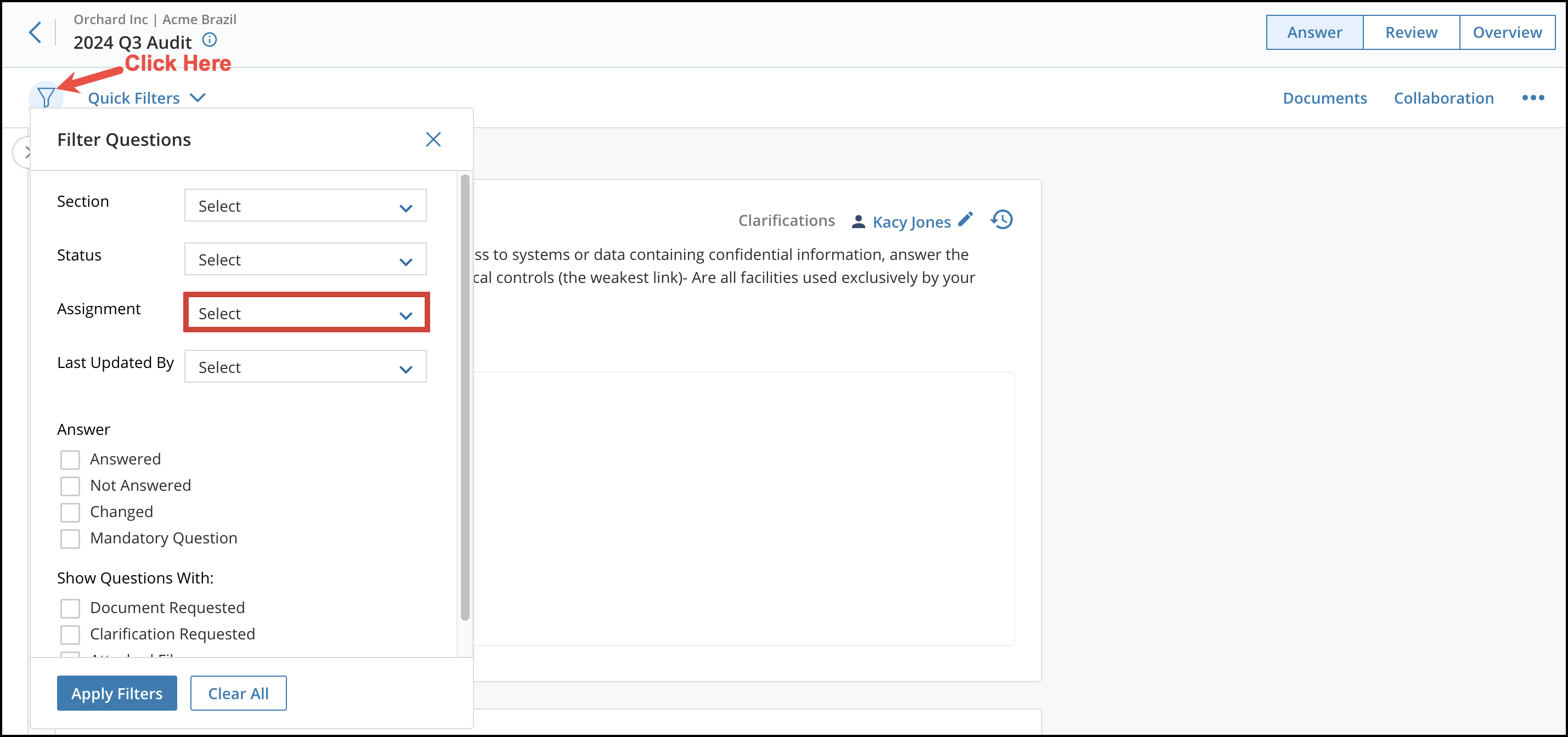Screen dimensions: 1568x737
Task: Open the history clock icon
Action: (x=1002, y=219)
